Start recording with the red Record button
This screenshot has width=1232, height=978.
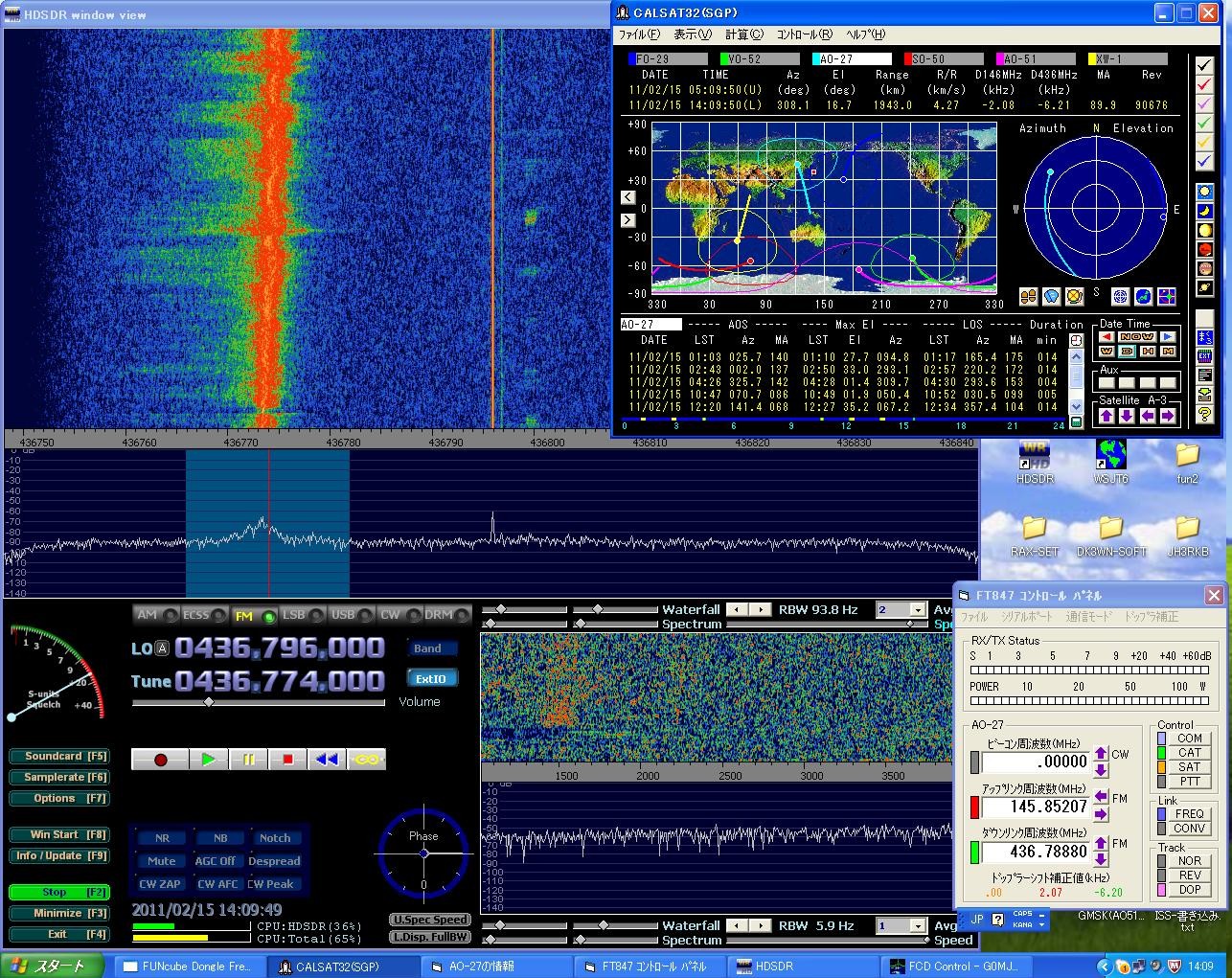pyautogui.click(x=160, y=760)
